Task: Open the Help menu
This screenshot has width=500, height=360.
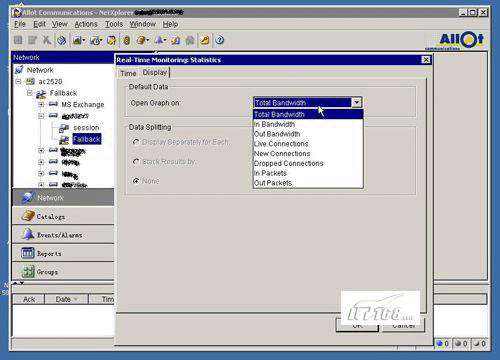Action: tap(170, 24)
